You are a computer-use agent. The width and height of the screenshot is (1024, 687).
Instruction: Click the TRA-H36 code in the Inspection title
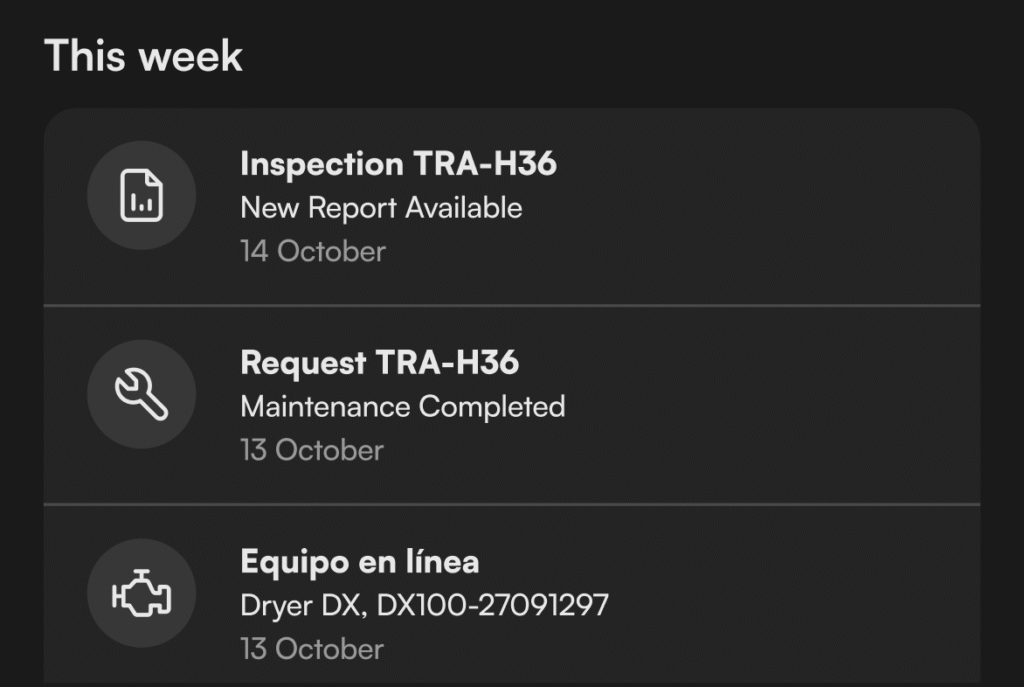coord(485,164)
